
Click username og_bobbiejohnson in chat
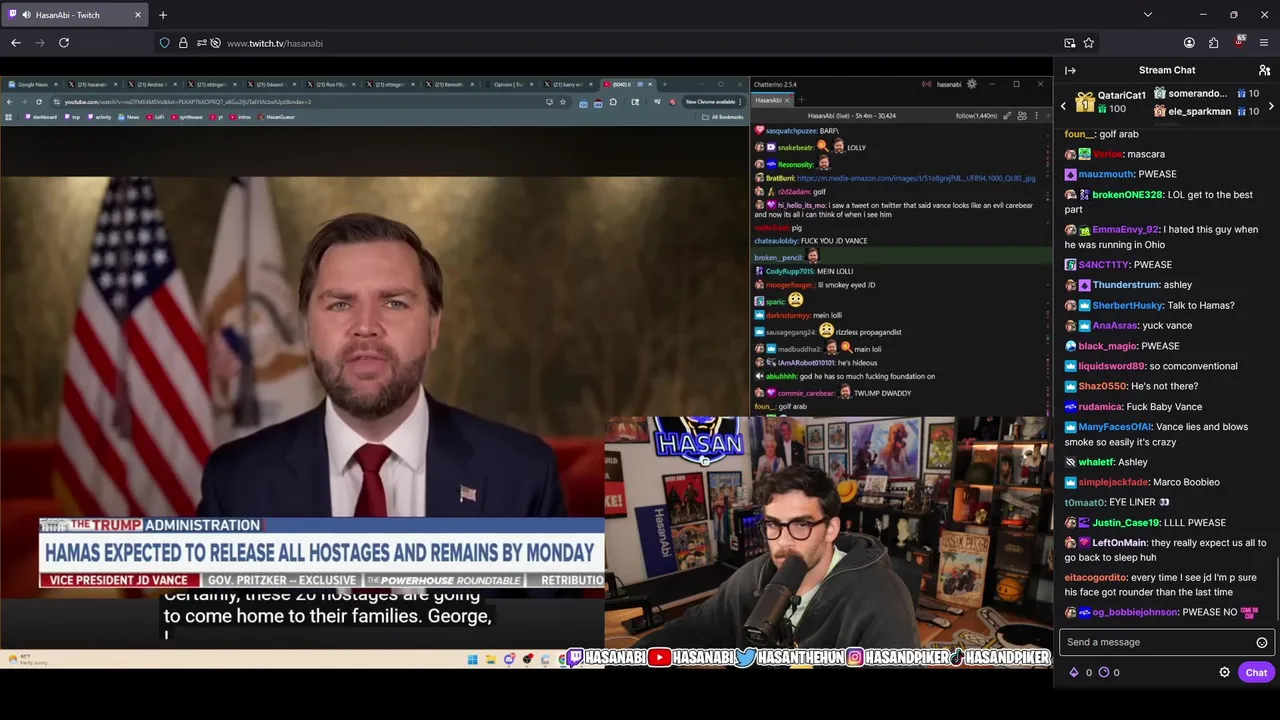click(x=1135, y=612)
